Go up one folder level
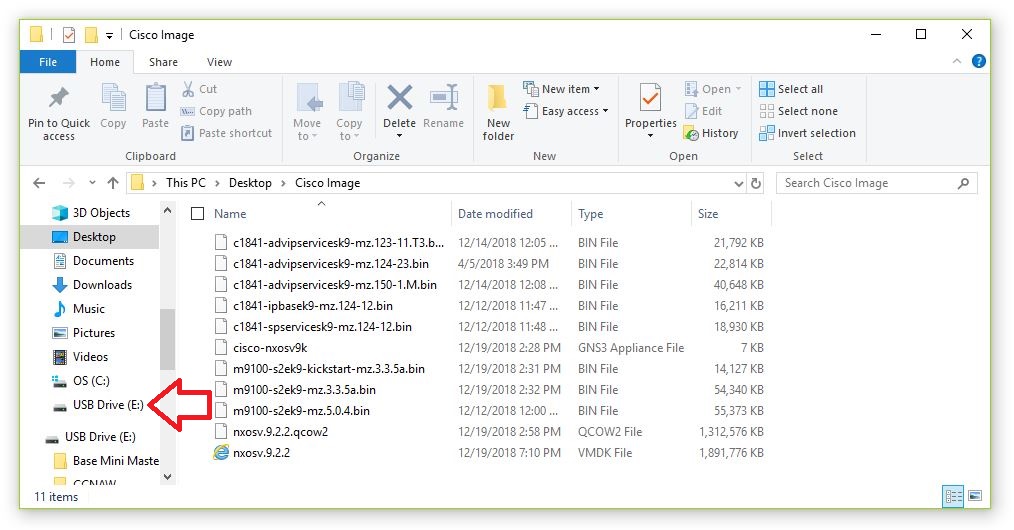1014x530 pixels. click(x=113, y=183)
